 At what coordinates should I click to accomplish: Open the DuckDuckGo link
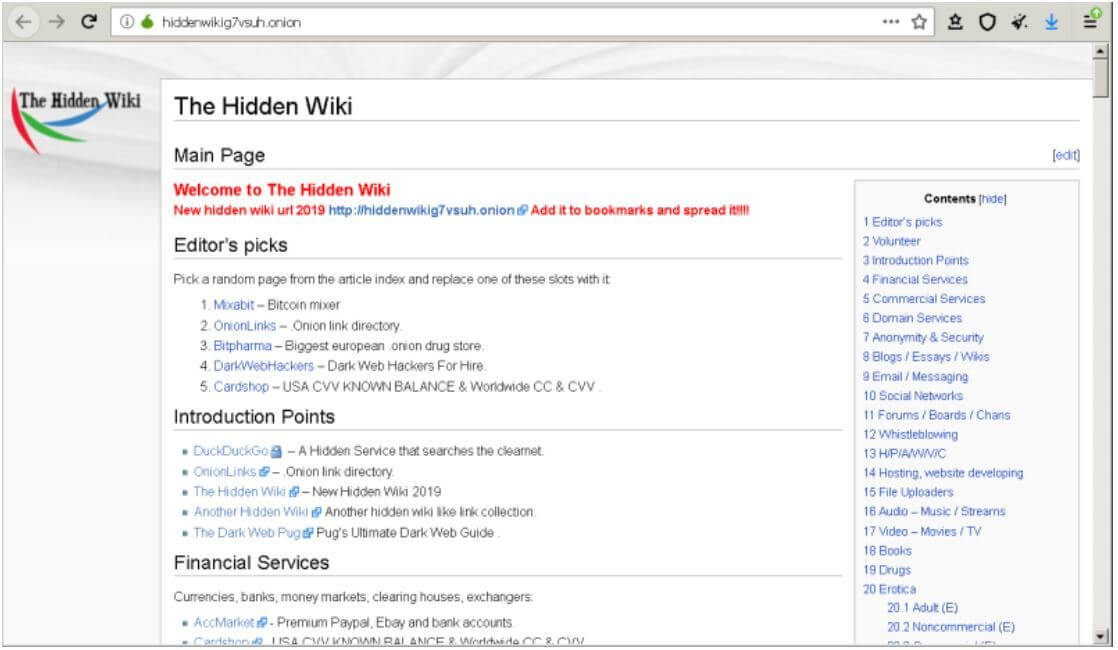click(x=230, y=450)
